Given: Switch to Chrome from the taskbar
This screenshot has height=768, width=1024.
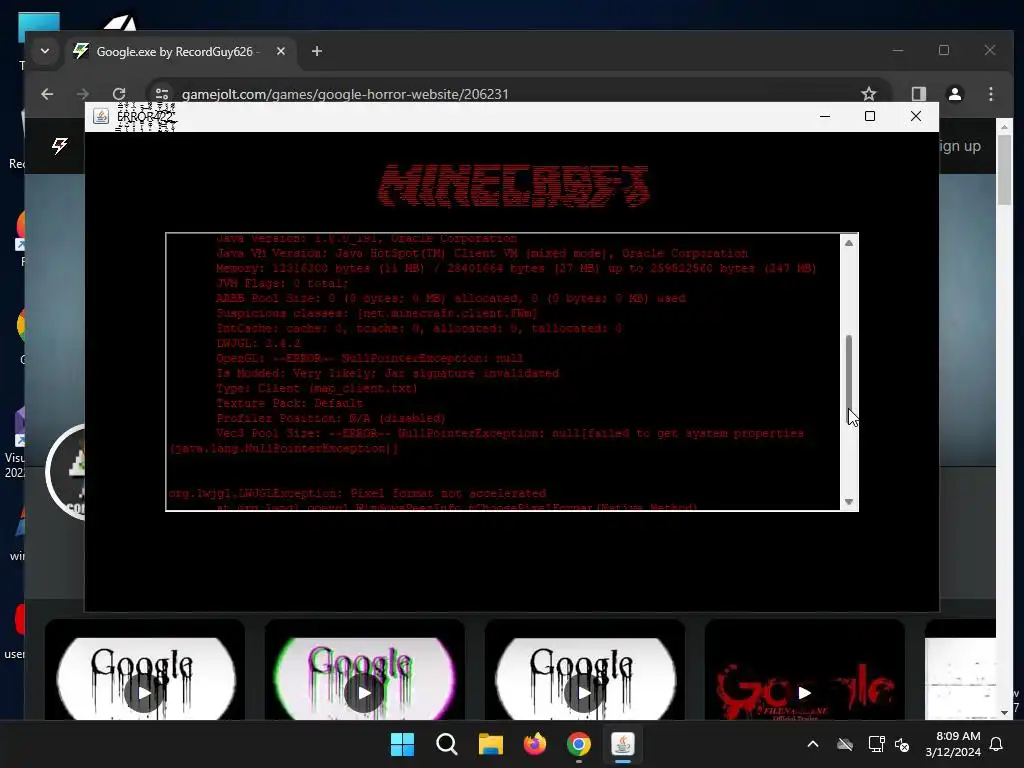Looking at the screenshot, I should point(579,744).
